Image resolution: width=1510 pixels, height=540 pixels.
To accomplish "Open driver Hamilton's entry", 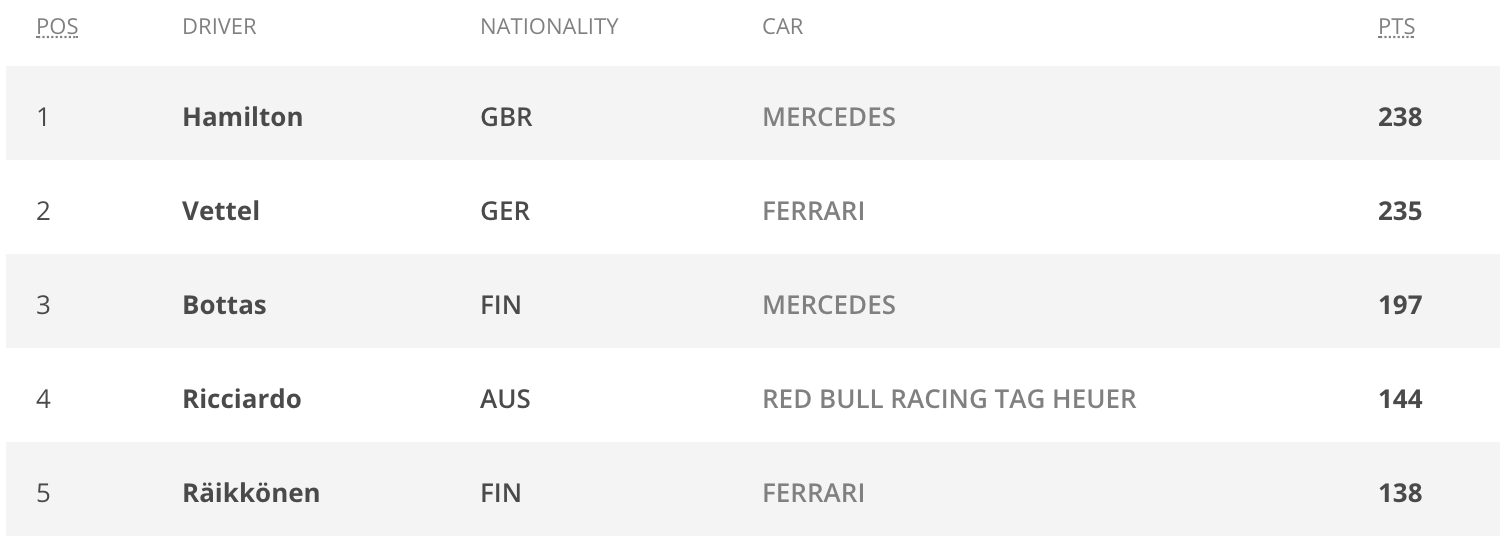I will pyautogui.click(x=242, y=117).
